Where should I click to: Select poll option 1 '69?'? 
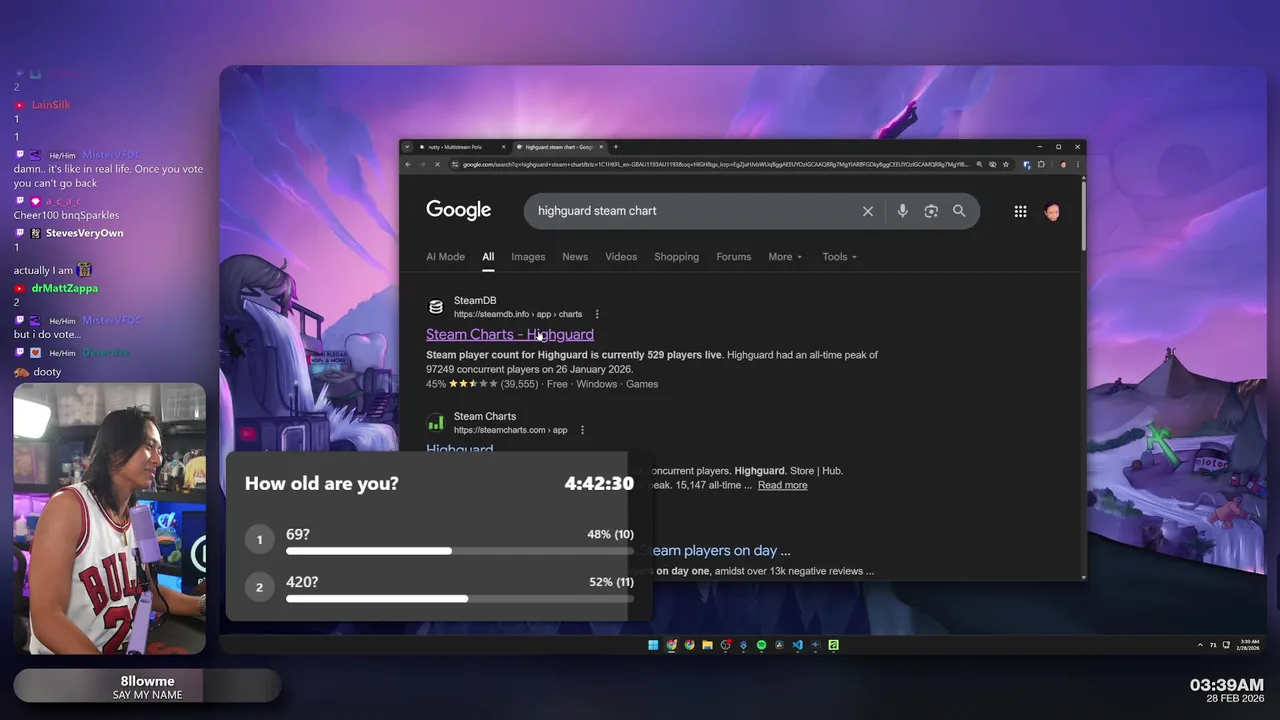440,540
